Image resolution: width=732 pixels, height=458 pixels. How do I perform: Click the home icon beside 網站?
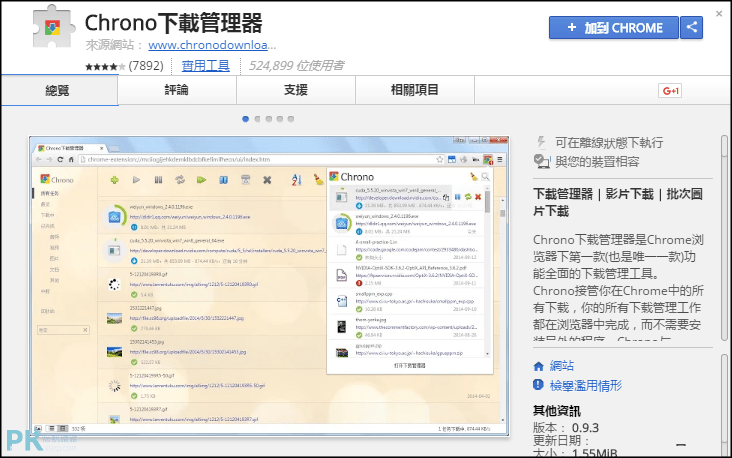coord(538,366)
